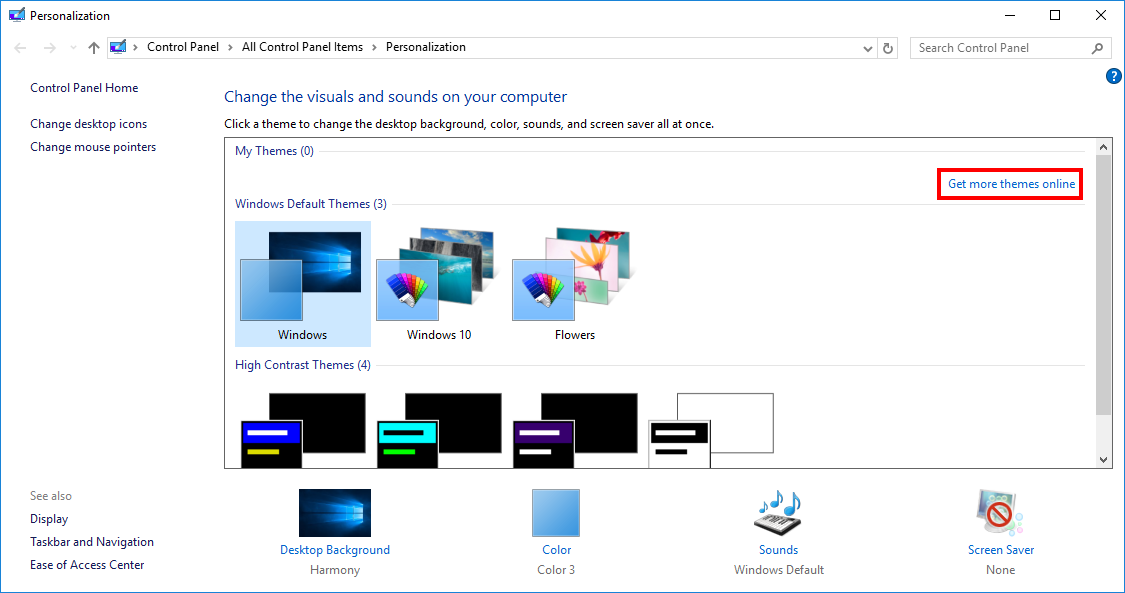Click the address bar Personalization icon

pyautogui.click(x=118, y=47)
